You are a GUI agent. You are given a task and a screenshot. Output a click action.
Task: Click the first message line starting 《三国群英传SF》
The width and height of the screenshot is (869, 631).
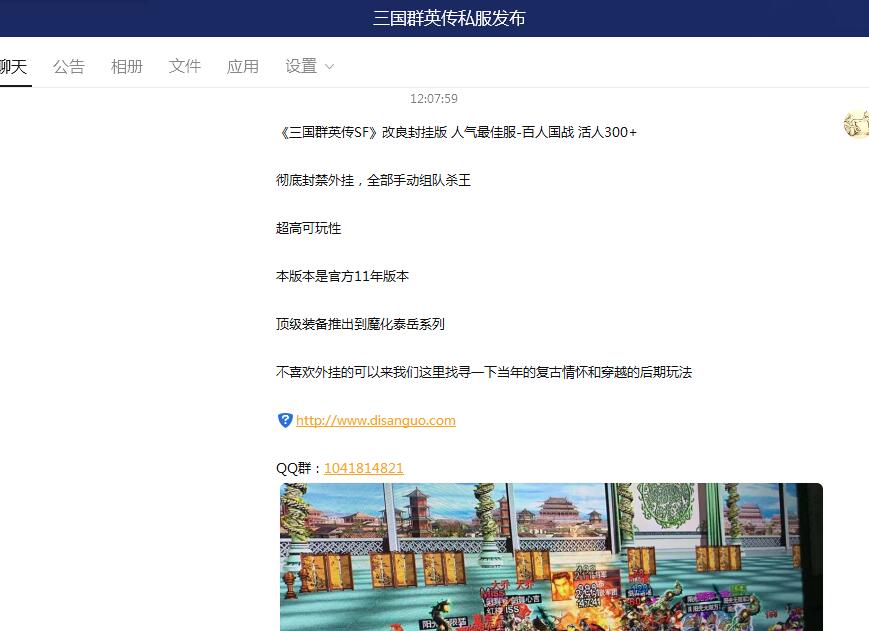(x=457, y=132)
